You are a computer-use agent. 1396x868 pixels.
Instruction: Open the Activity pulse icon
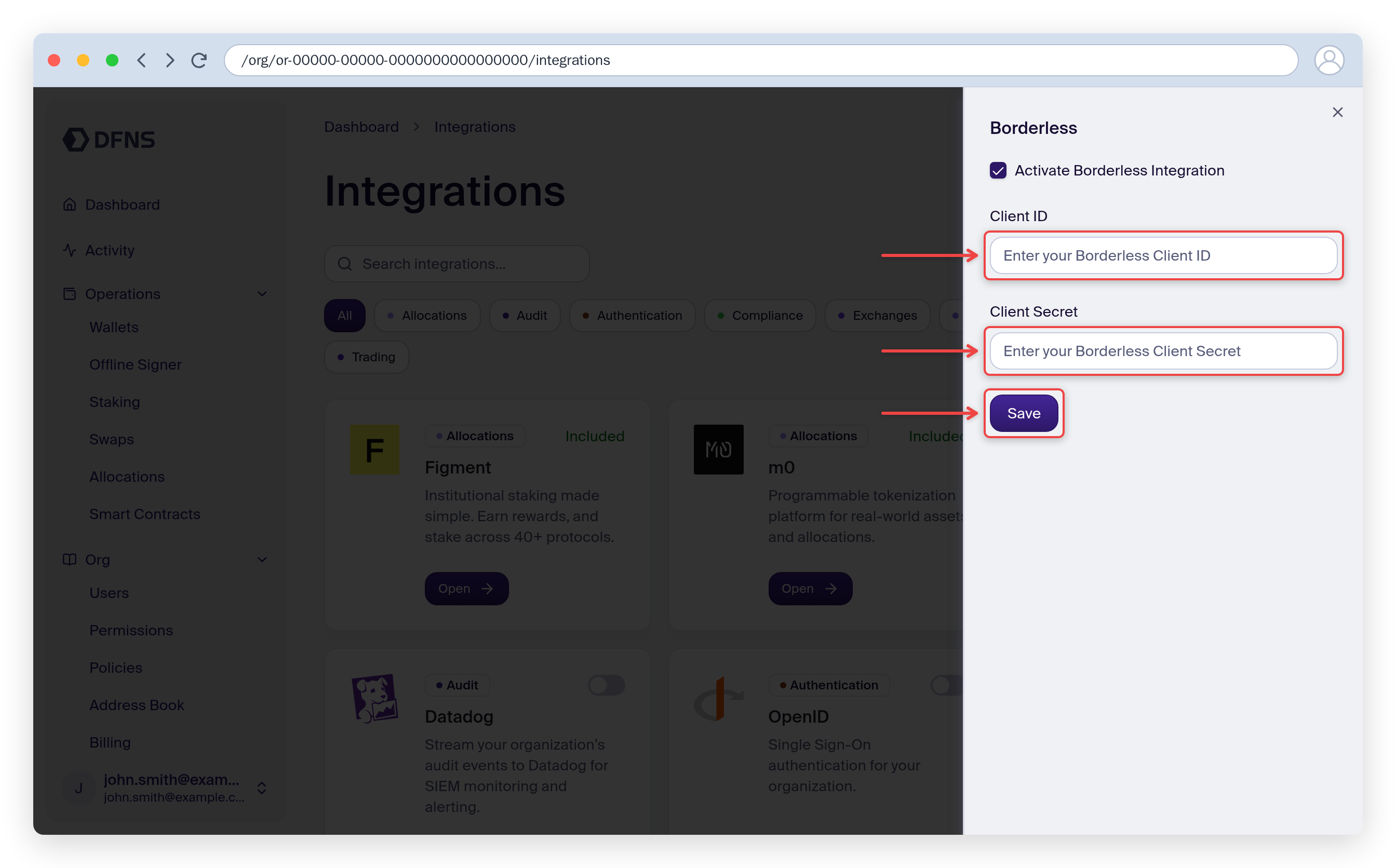pyautogui.click(x=70, y=250)
